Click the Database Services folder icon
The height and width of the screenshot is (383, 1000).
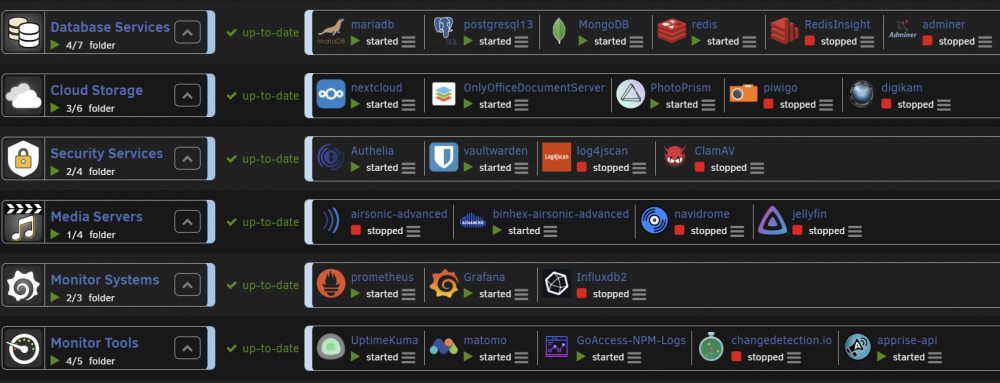coord(23,32)
